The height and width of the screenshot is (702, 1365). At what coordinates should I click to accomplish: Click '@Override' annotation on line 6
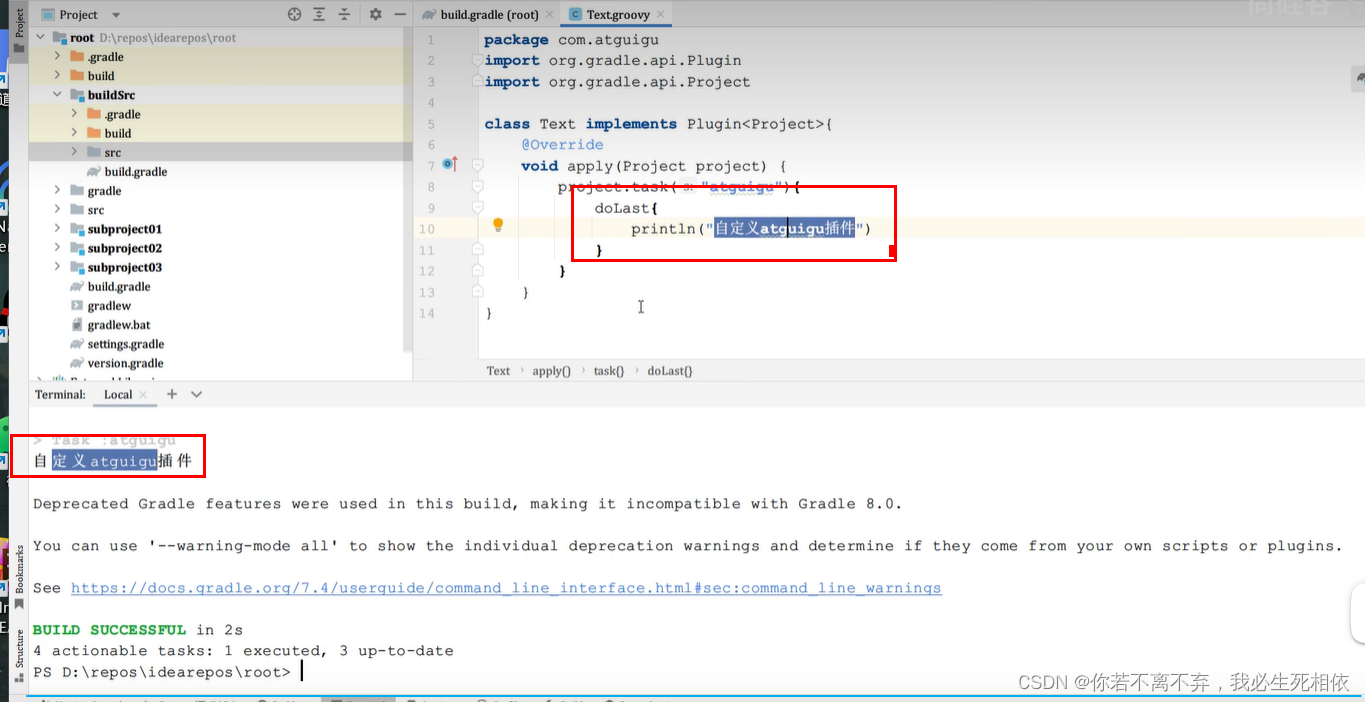click(562, 145)
